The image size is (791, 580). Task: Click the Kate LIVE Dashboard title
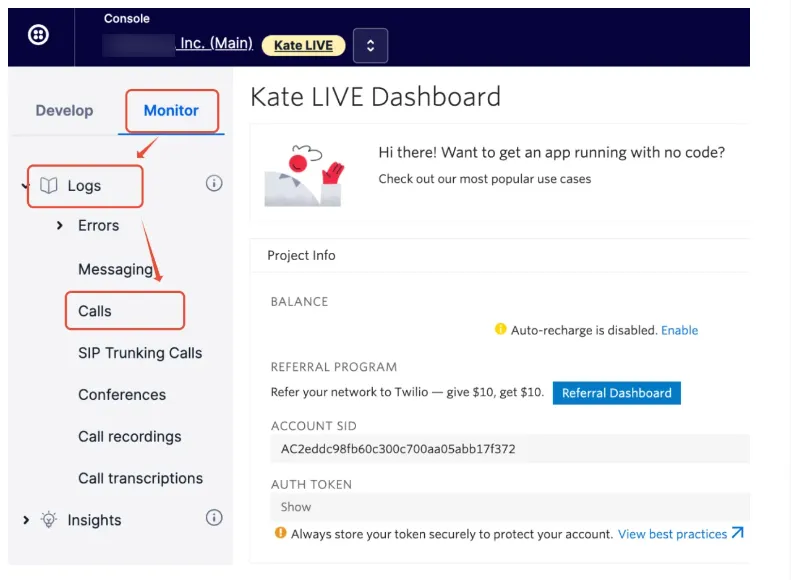pyautogui.click(x=375, y=97)
